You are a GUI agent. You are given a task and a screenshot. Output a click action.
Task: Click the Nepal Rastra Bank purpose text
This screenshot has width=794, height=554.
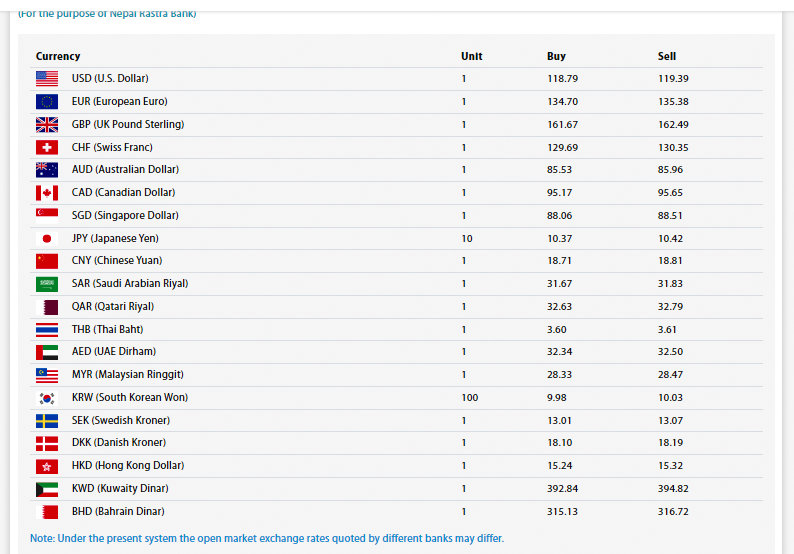pos(107,13)
